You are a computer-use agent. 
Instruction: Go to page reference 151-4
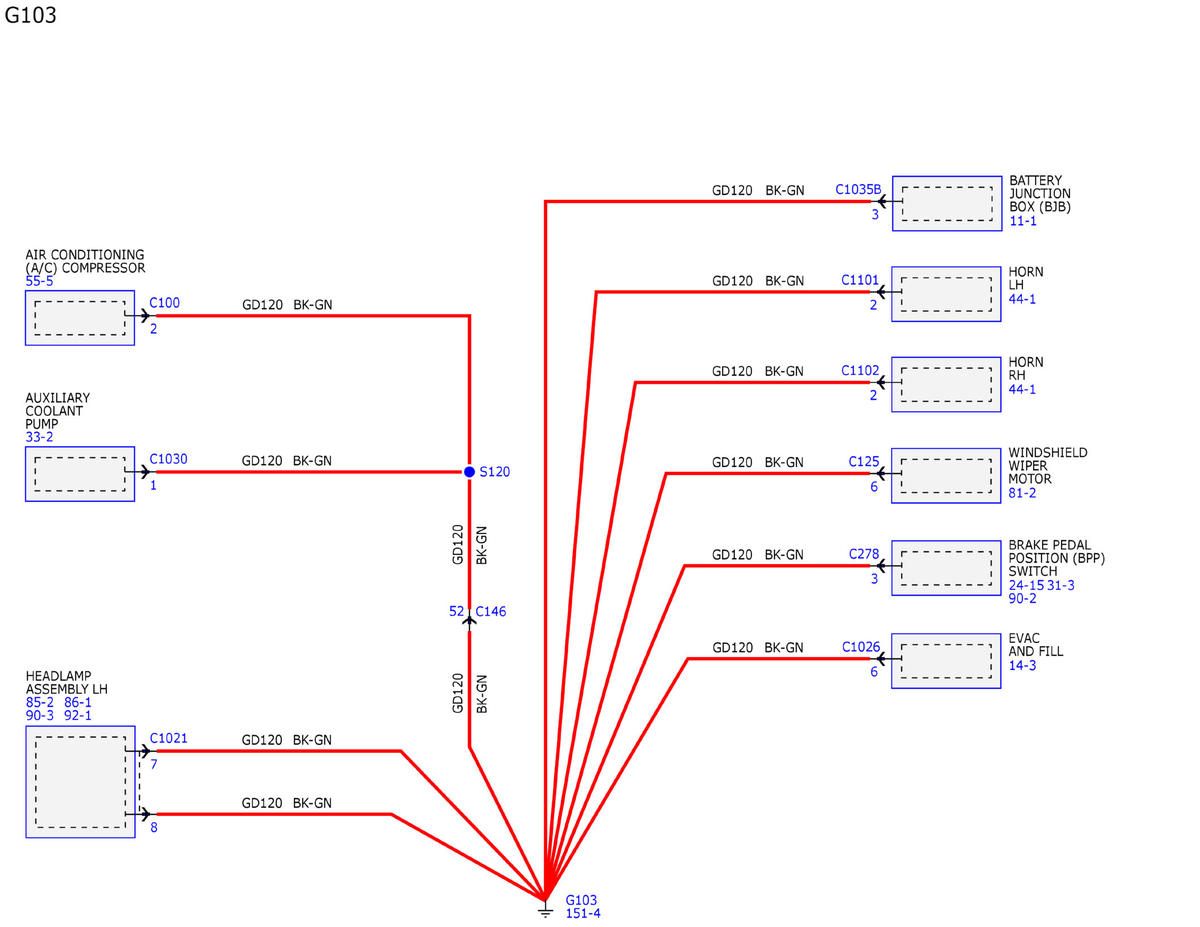point(583,913)
